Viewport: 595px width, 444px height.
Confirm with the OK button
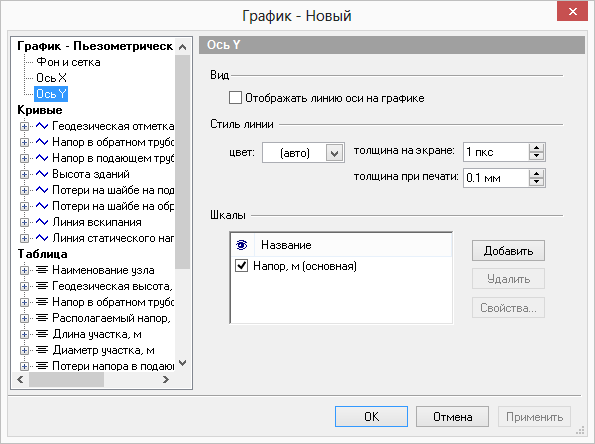[x=371, y=416]
